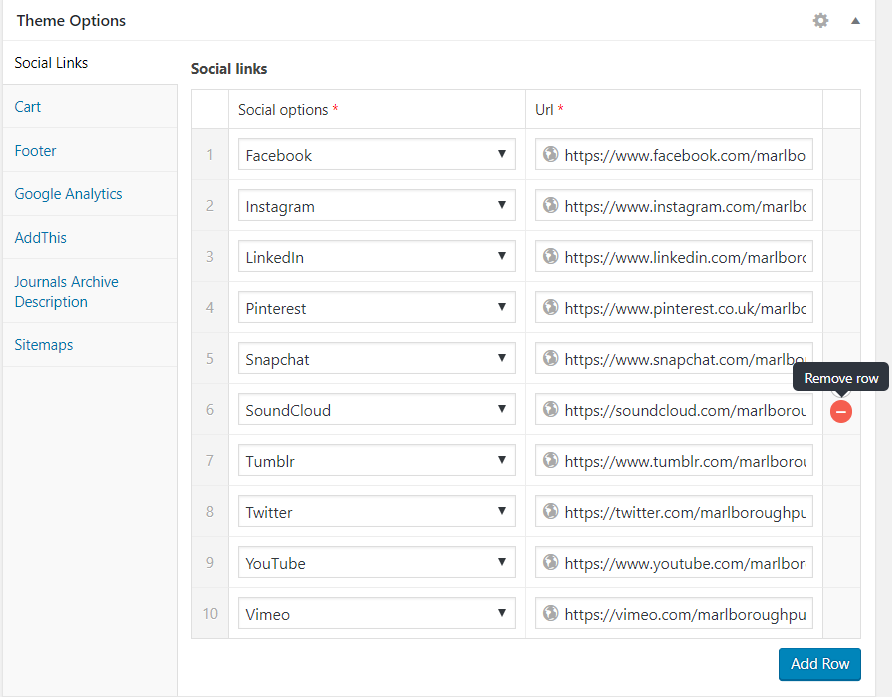Open the Pinterest social option dropdown
The width and height of the screenshot is (892, 697).
pyautogui.click(x=377, y=307)
